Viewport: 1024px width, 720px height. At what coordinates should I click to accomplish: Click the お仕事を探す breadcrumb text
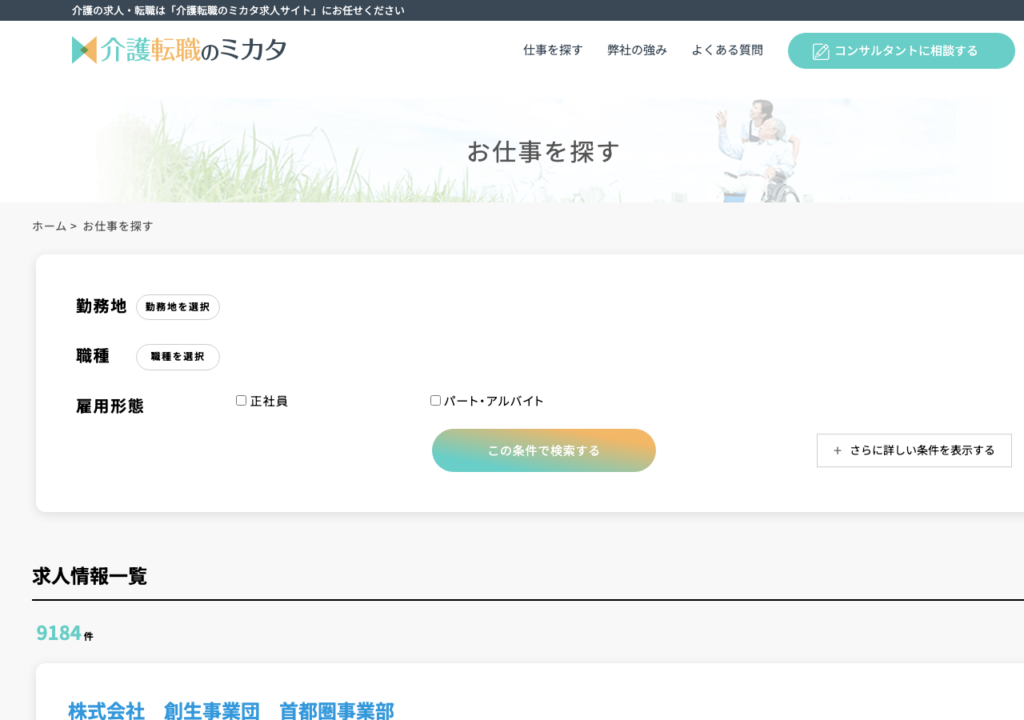tap(118, 226)
